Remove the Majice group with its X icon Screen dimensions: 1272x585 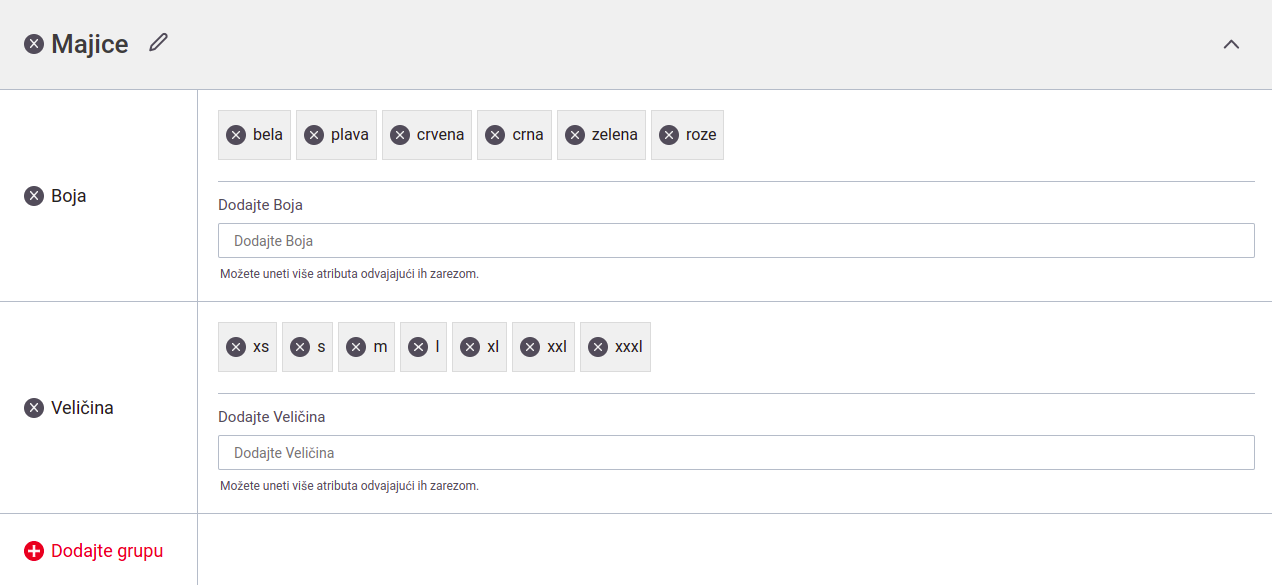[x=34, y=44]
